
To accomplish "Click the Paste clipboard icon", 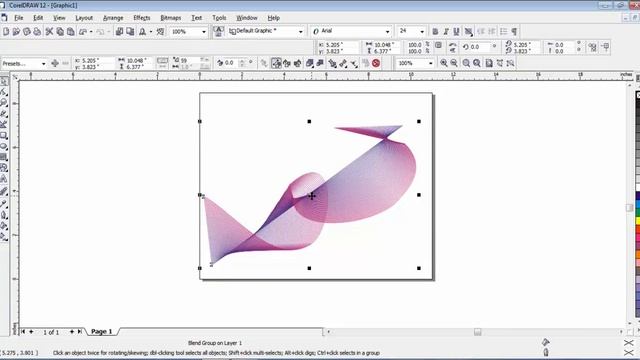I will click(71, 31).
